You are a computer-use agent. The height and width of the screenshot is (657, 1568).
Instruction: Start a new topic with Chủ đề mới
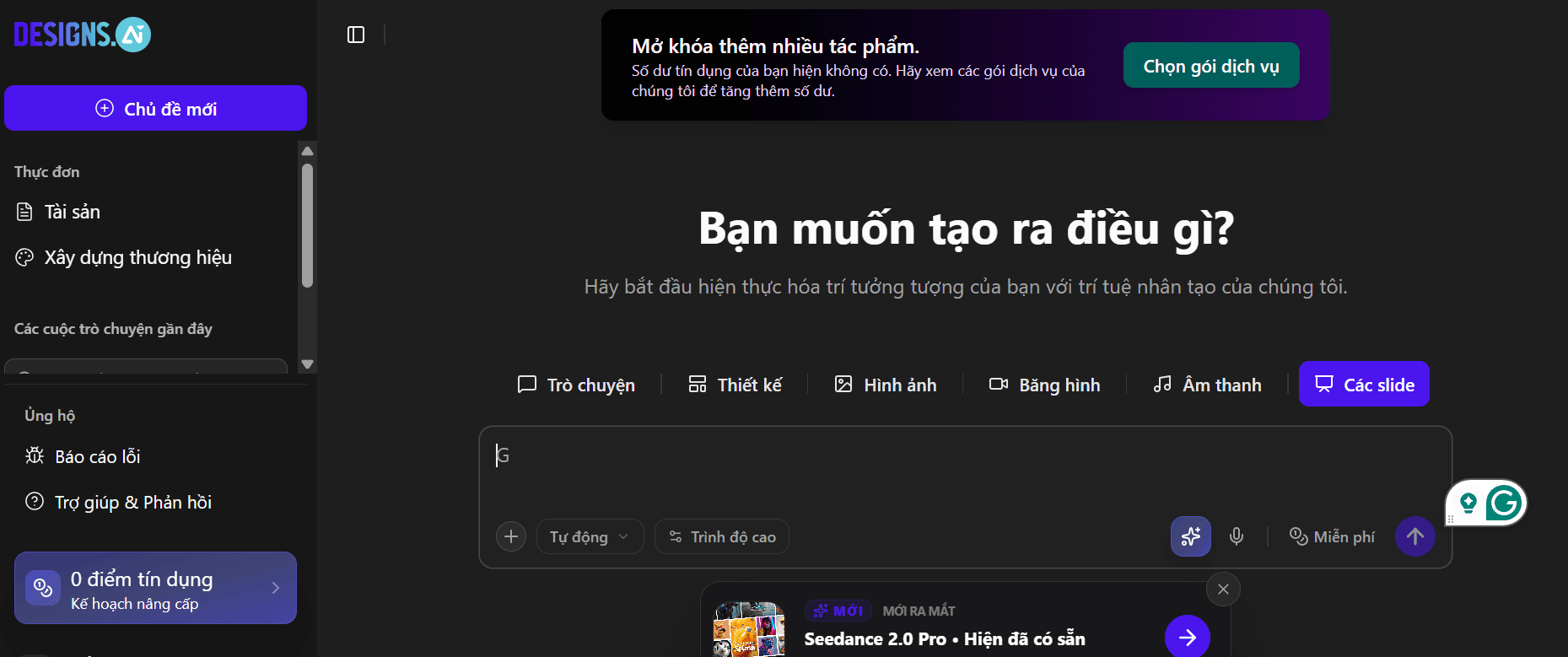coord(155,108)
